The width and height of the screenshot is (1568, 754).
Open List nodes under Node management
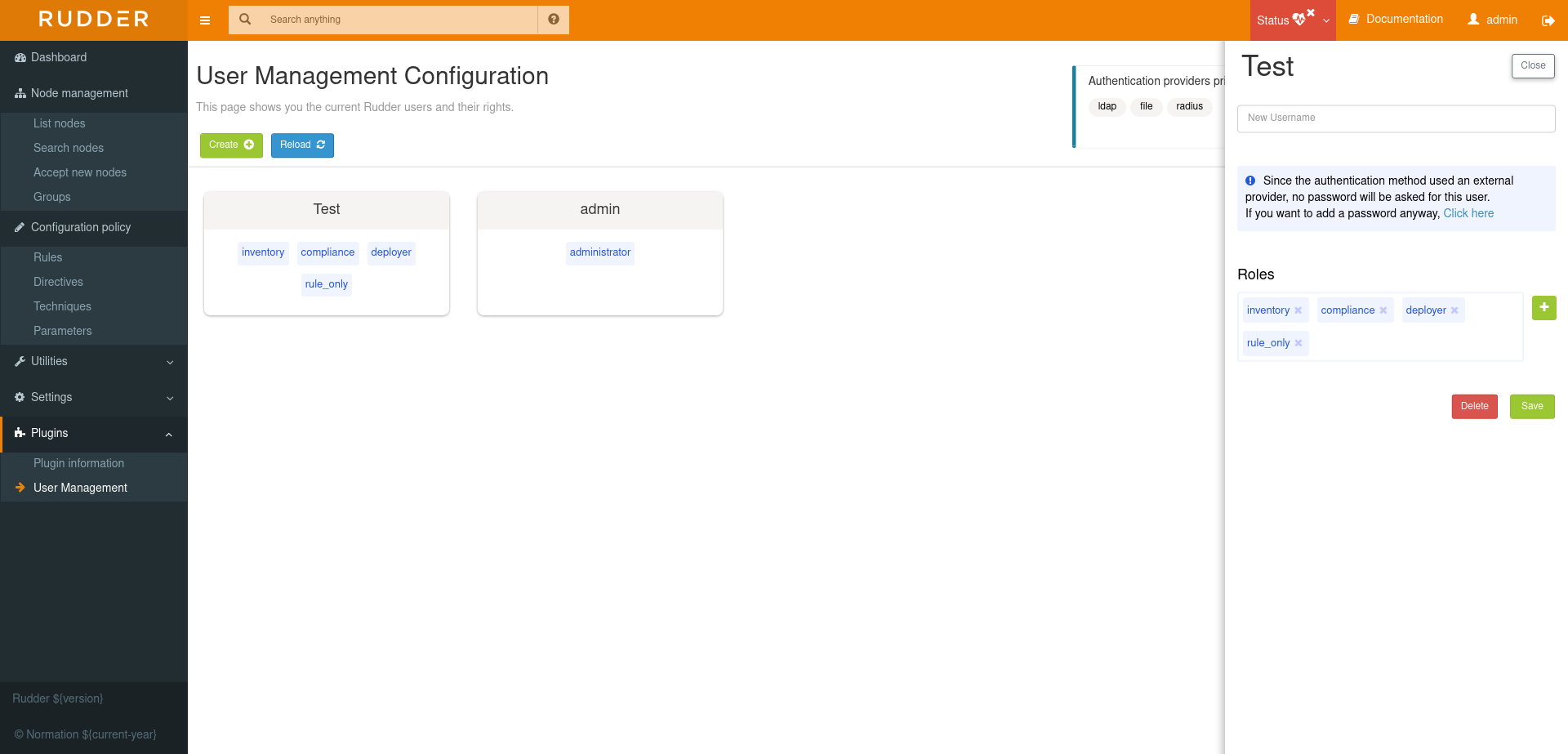click(59, 123)
